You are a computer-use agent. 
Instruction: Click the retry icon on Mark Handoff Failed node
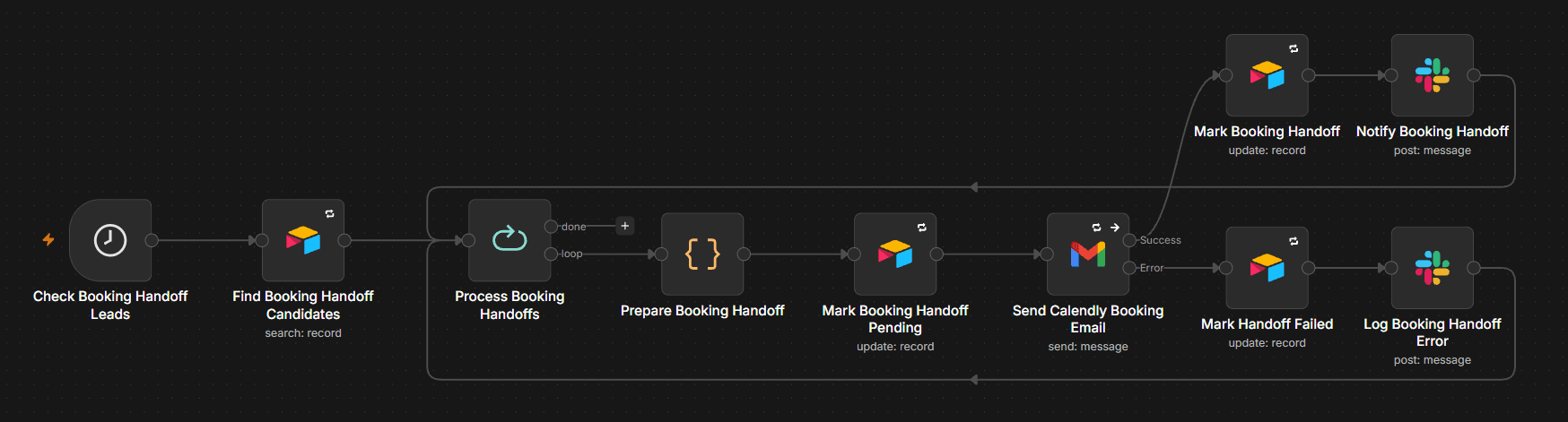click(x=1294, y=241)
